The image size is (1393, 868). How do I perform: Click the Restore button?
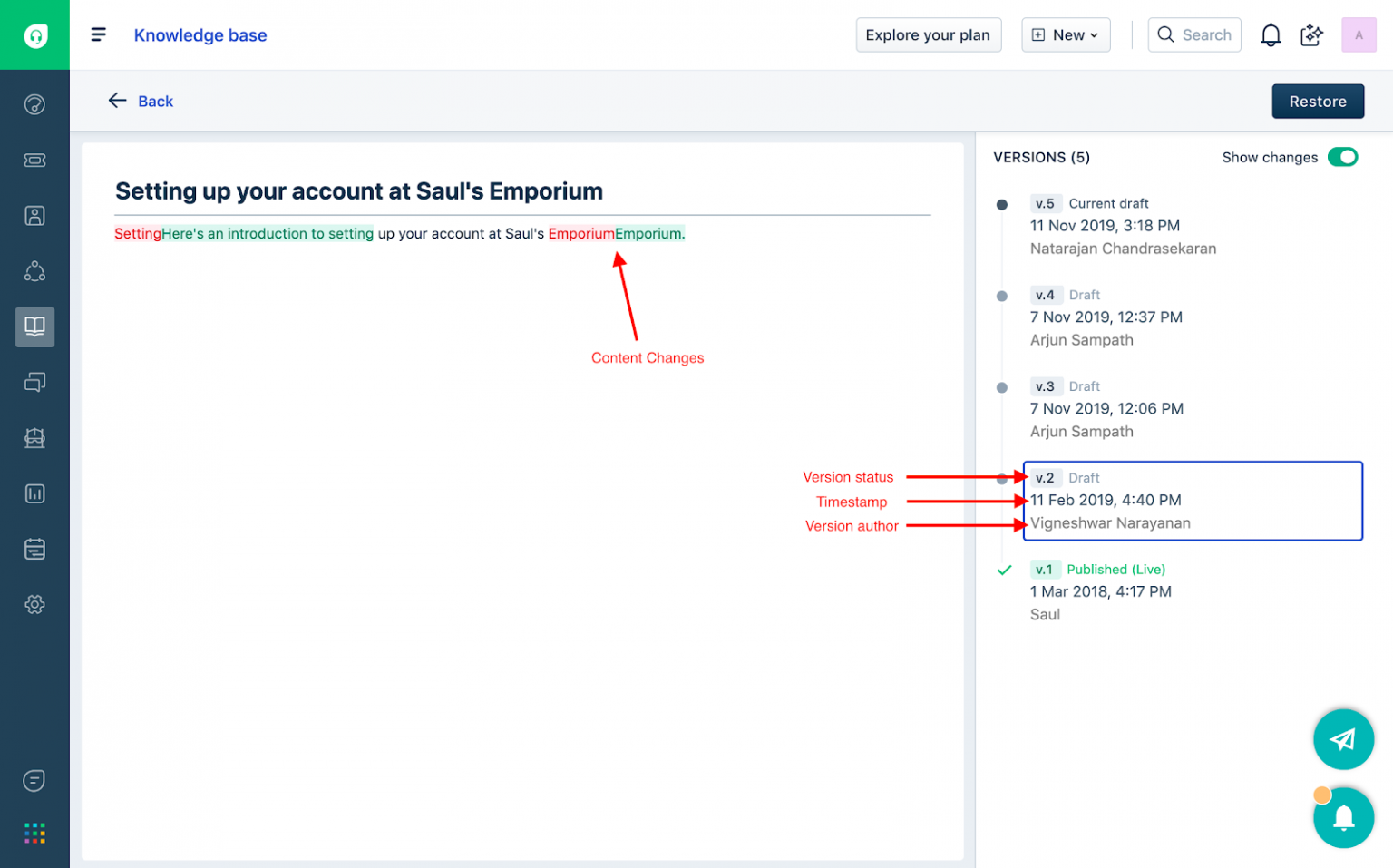(x=1318, y=101)
